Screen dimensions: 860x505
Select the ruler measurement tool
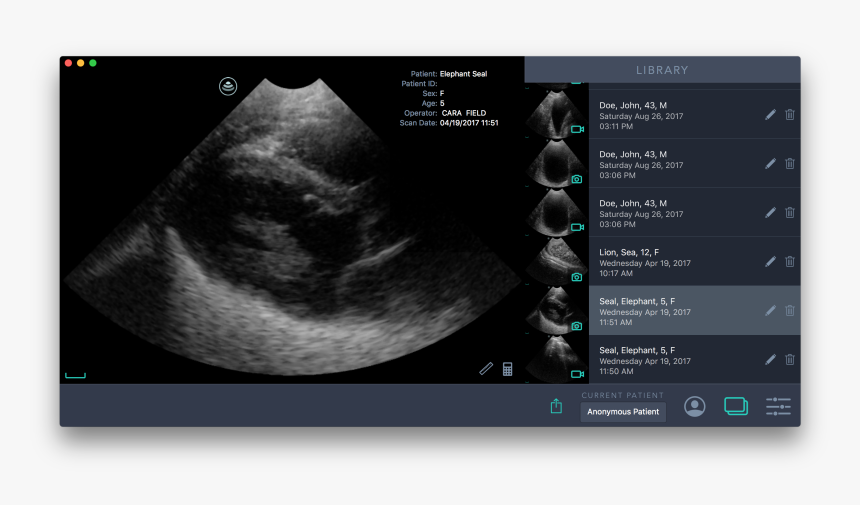486,368
